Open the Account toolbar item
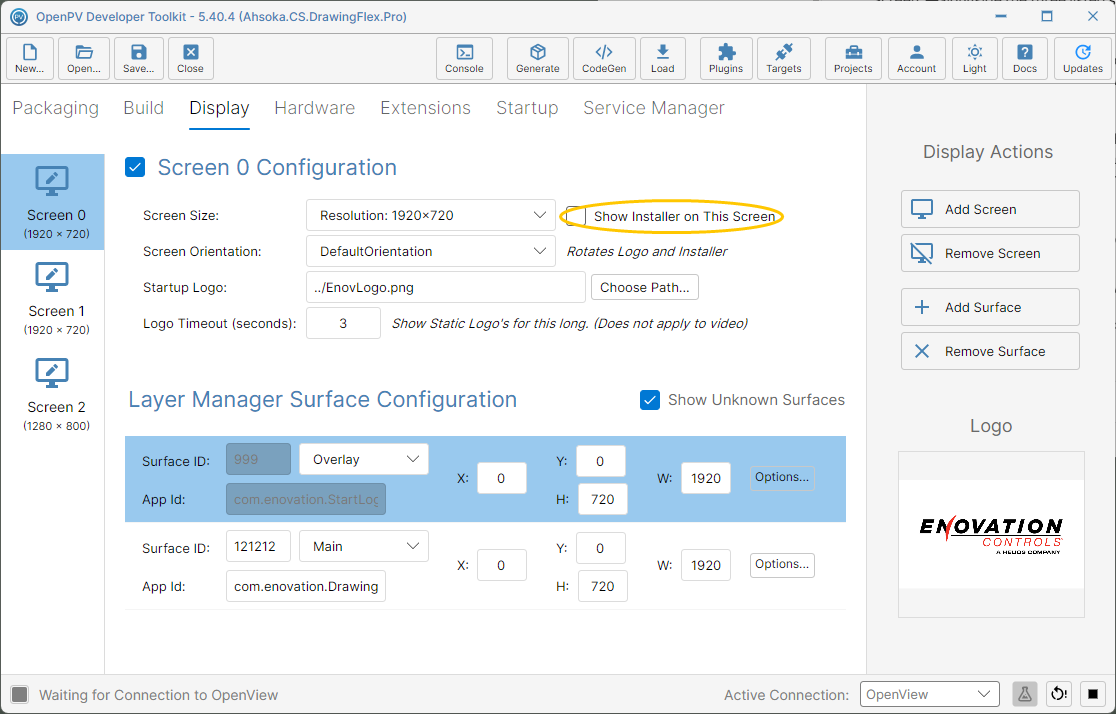 (917, 58)
